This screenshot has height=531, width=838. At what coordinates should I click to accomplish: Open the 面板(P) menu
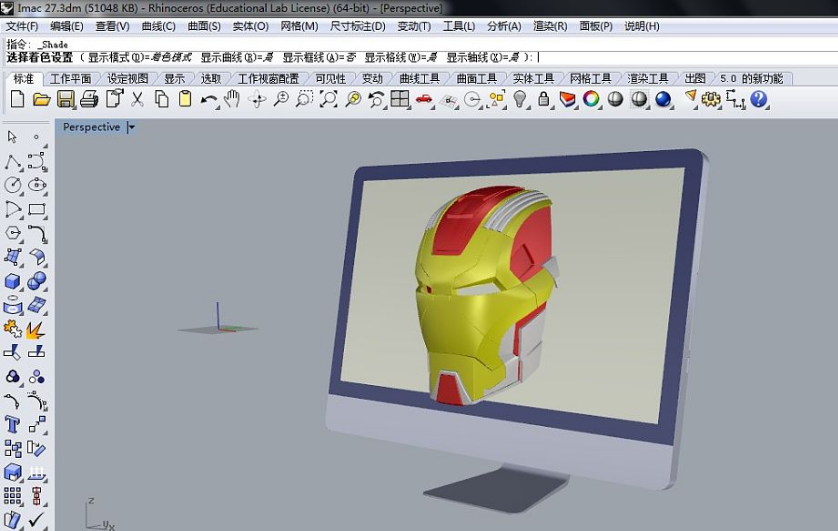coord(596,26)
